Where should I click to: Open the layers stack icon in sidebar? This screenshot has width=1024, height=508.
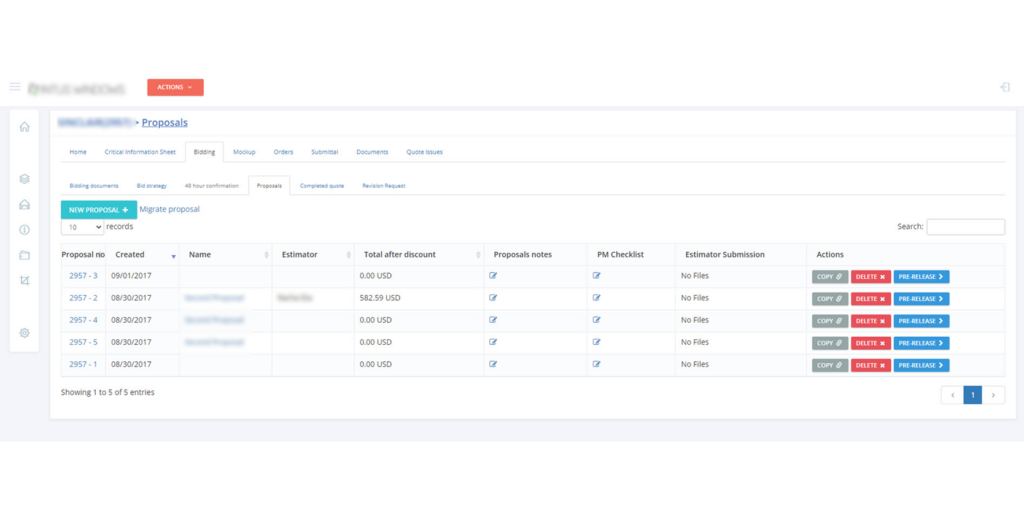(24, 179)
